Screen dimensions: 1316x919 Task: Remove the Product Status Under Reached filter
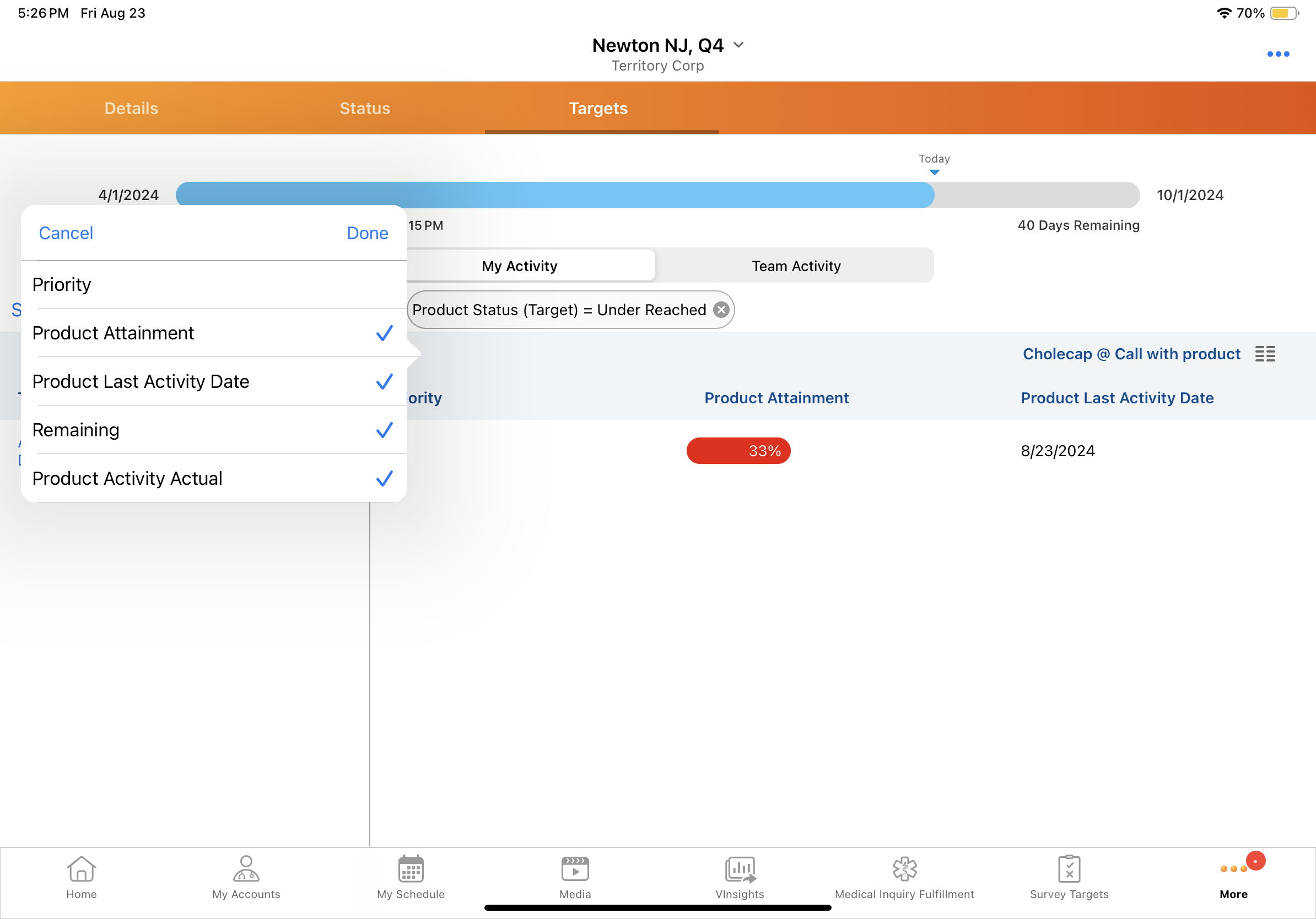point(720,310)
